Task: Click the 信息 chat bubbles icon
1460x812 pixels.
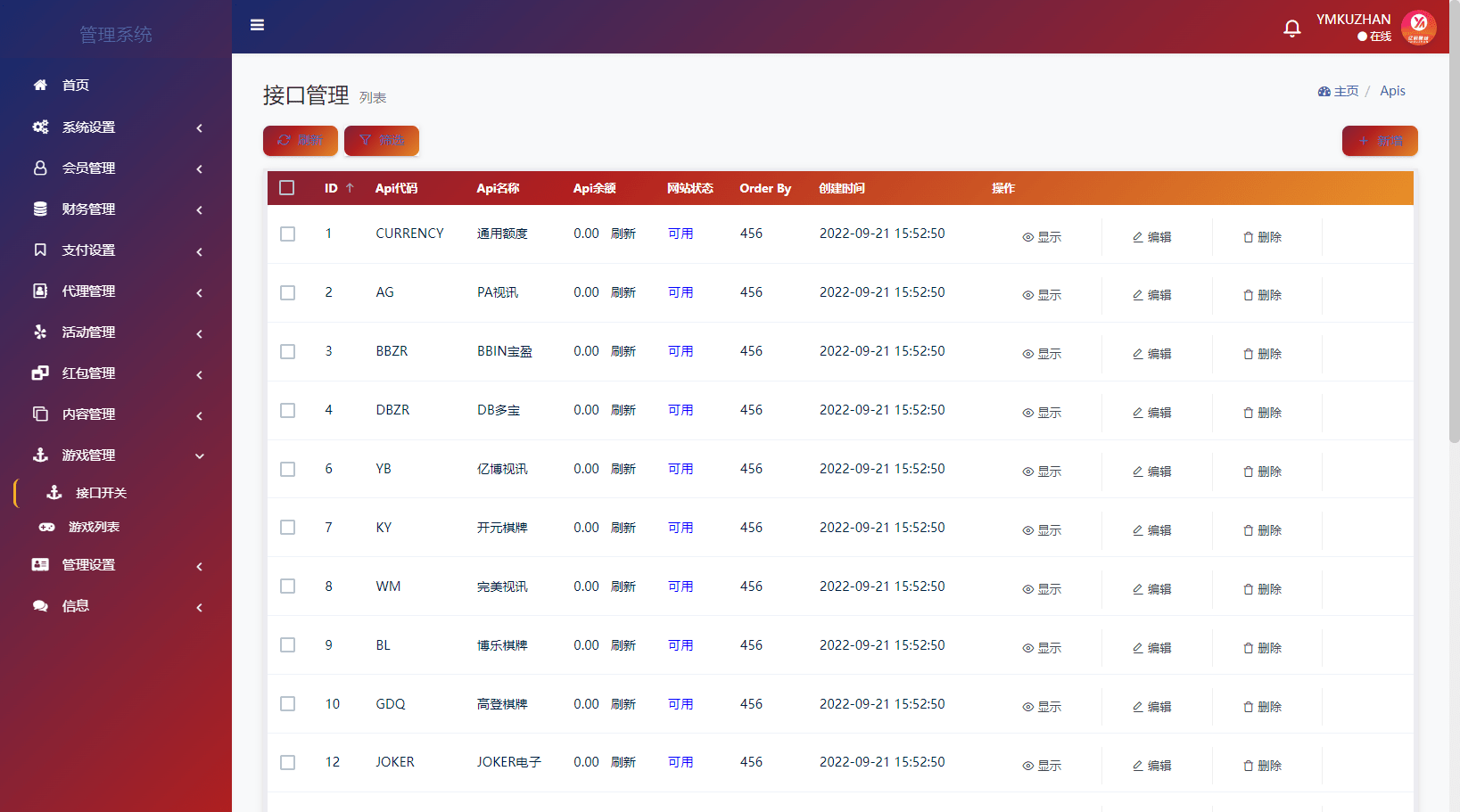Action: (40, 605)
